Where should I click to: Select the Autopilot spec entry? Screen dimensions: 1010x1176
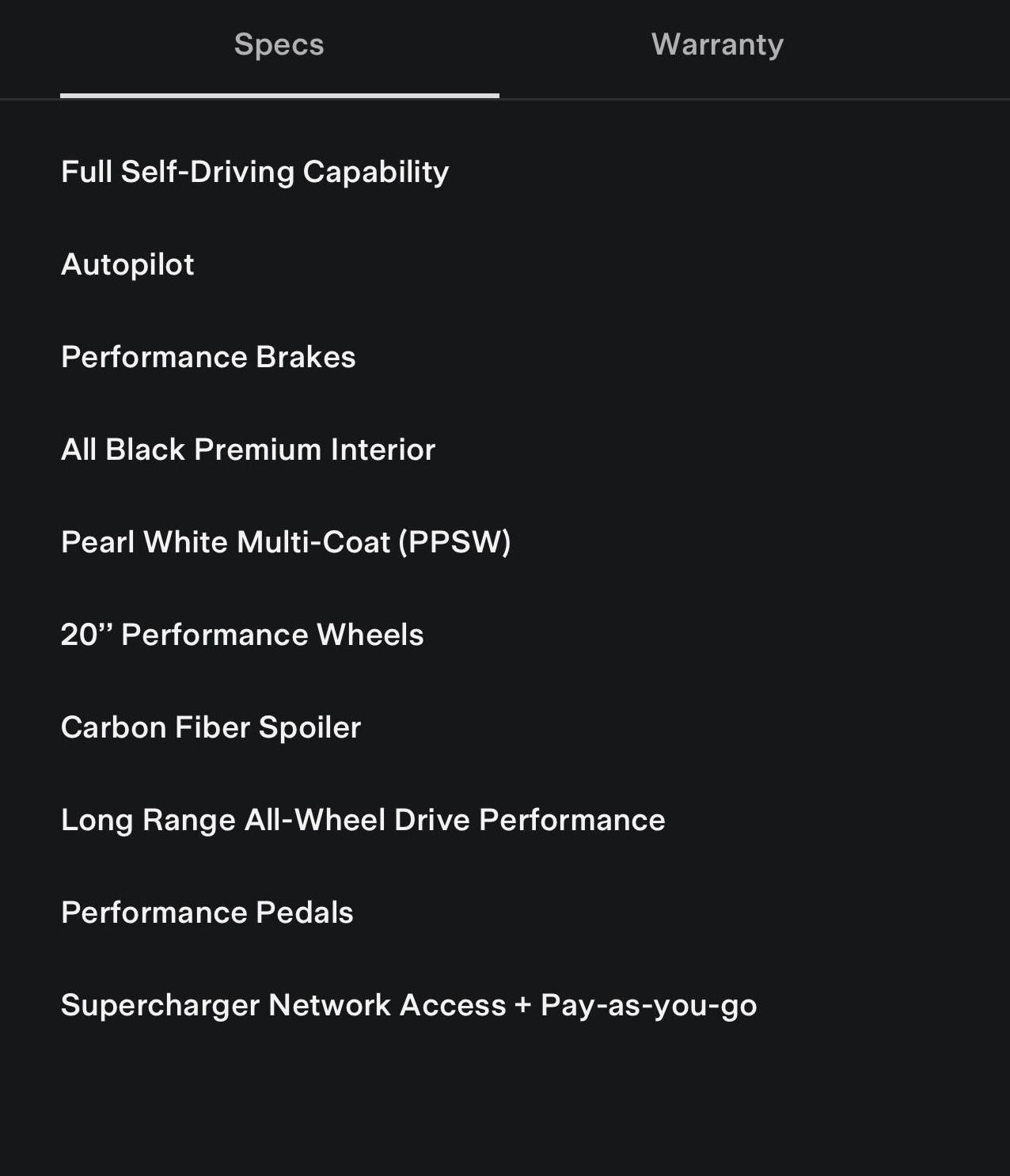point(127,264)
